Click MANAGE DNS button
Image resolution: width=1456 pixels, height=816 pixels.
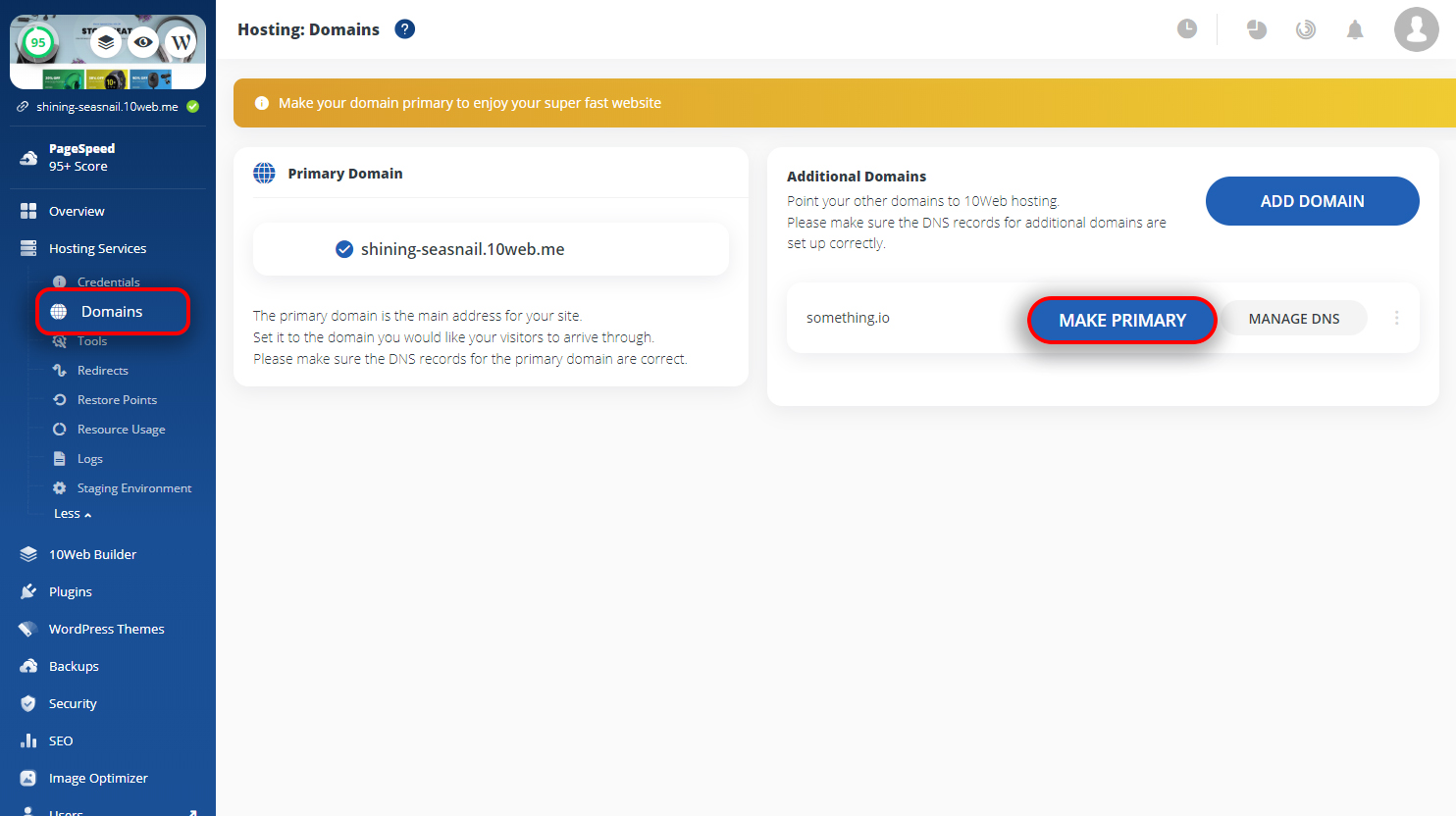[1294, 319]
